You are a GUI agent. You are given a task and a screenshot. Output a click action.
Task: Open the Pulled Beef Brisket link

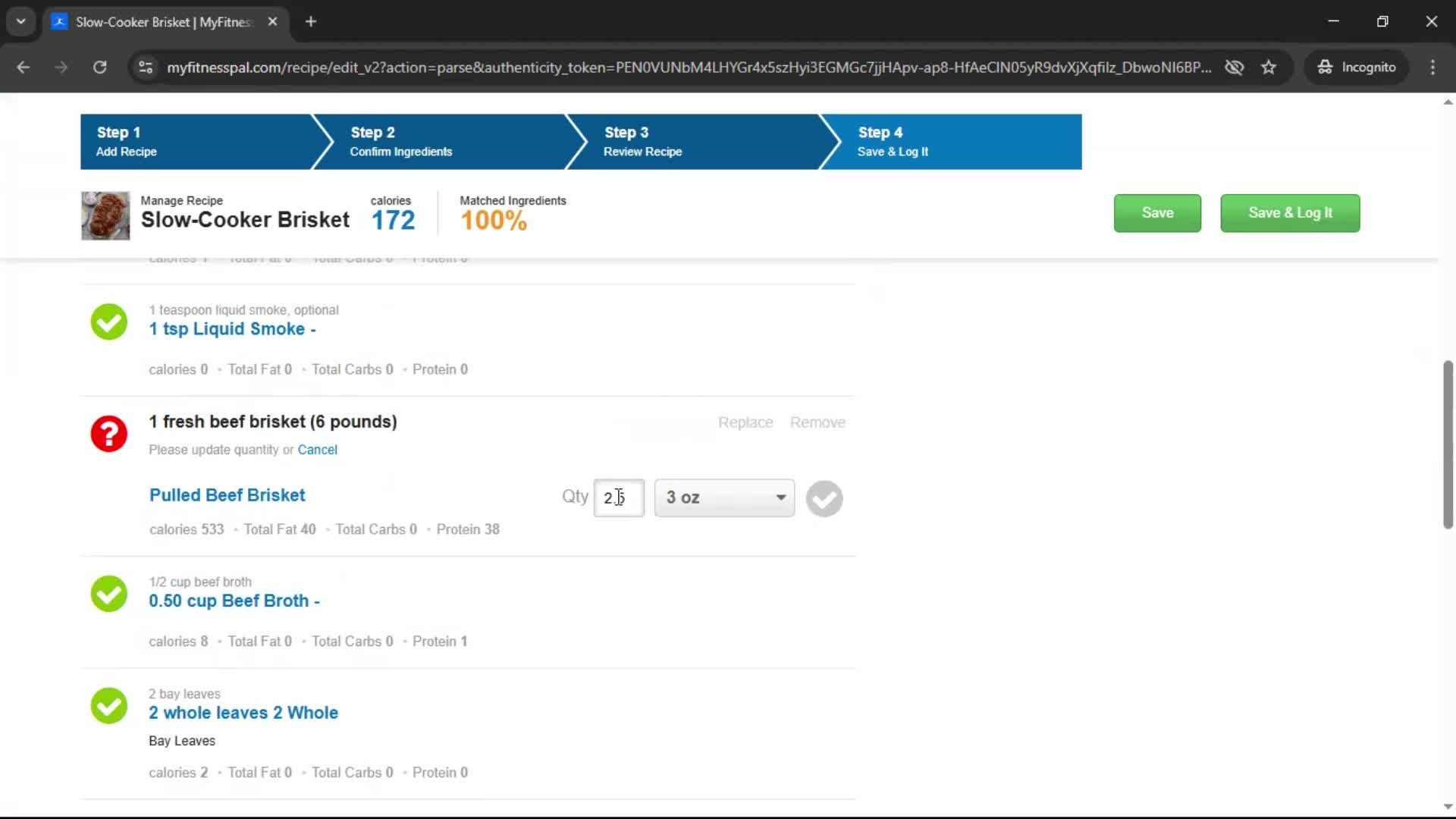227,495
